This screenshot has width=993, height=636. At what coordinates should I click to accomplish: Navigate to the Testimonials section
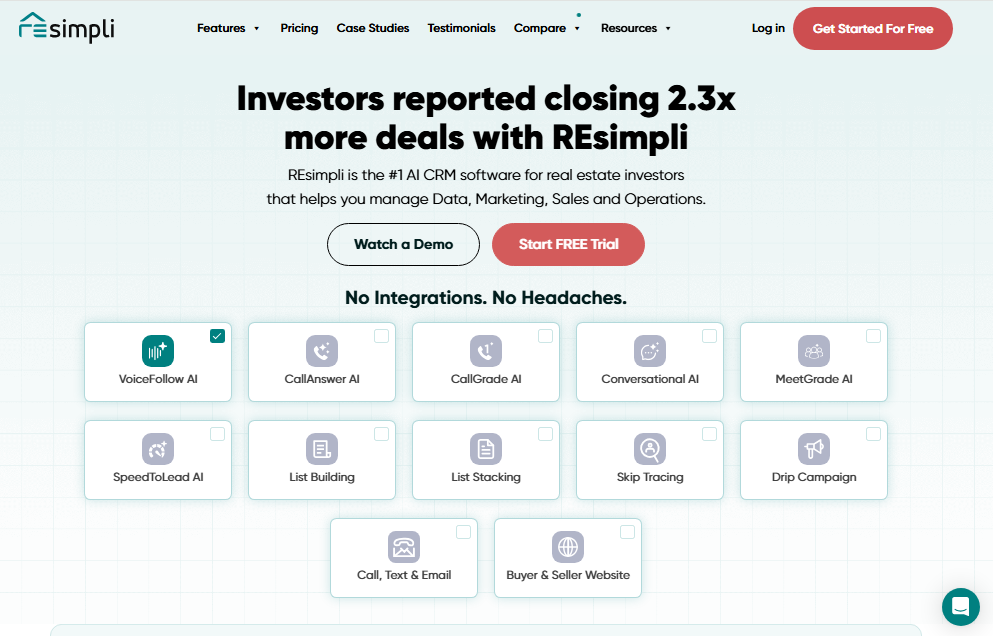[x=461, y=28]
